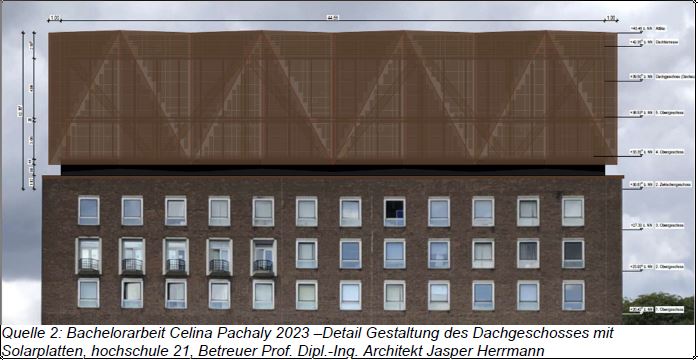This screenshot has width=698, height=360.
Task: Select the top width dimension line
Action: point(332,20)
